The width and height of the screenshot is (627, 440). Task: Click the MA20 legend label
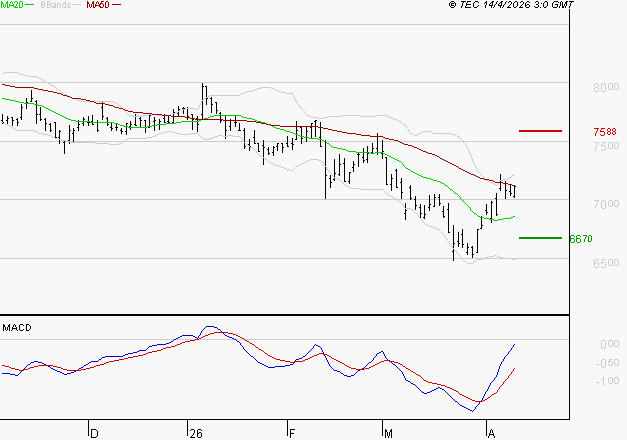tap(12, 5)
